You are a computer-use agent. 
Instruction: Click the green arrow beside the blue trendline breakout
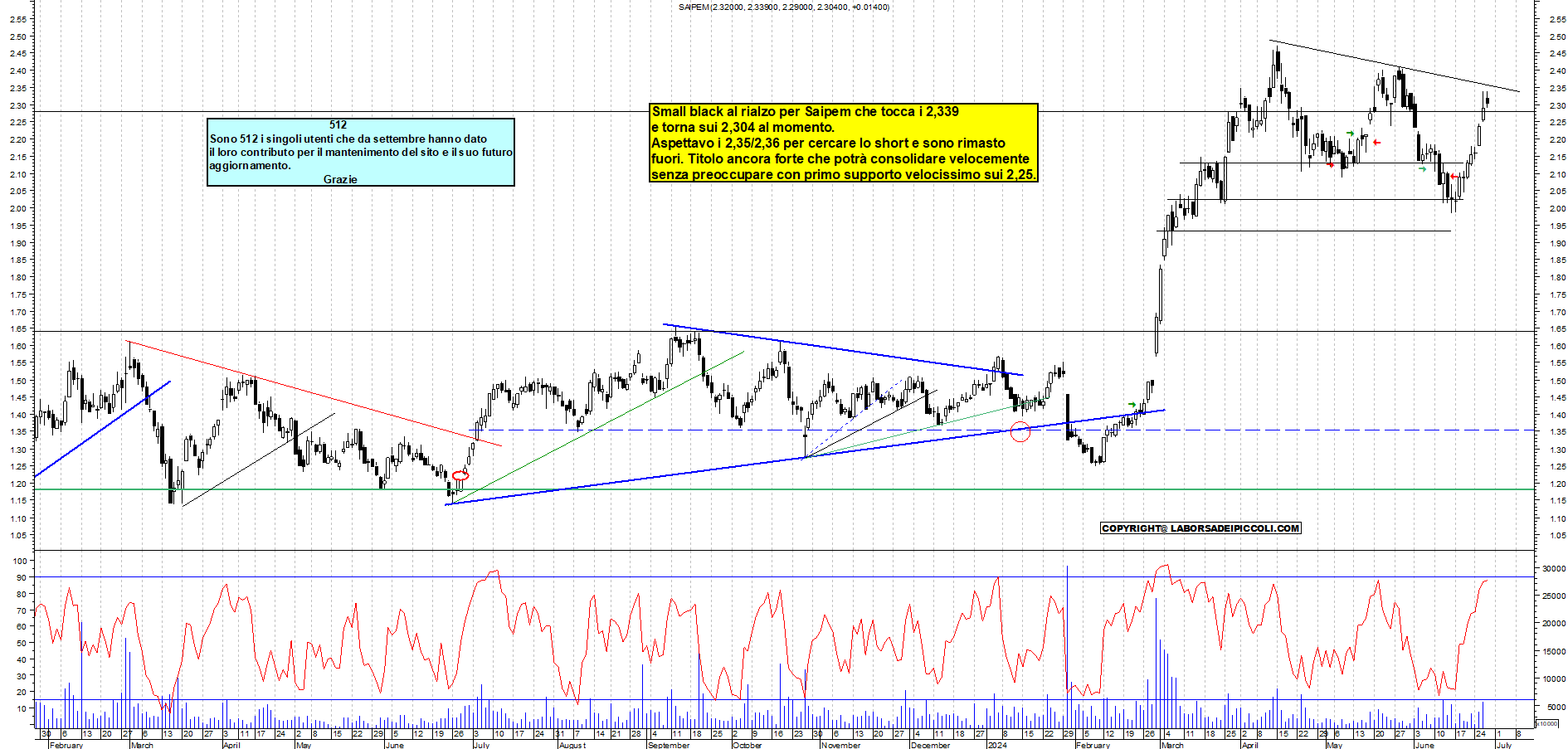[1132, 405]
